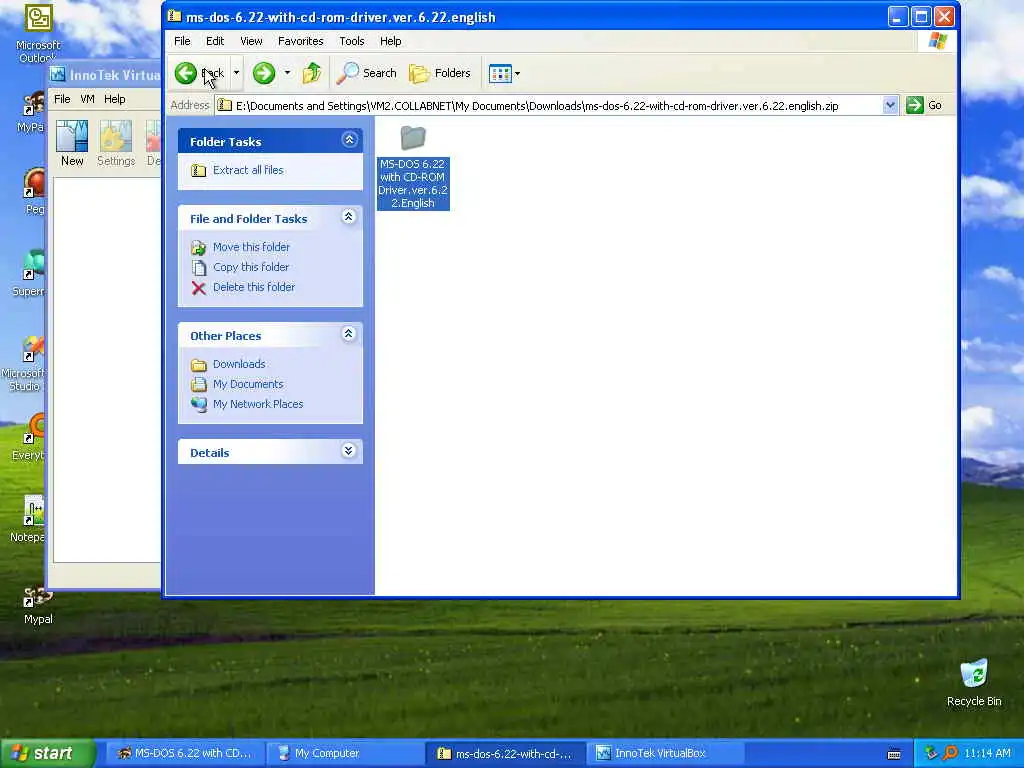Open the Back history dropdown arrow
This screenshot has height=768, width=1024.
tap(236, 73)
